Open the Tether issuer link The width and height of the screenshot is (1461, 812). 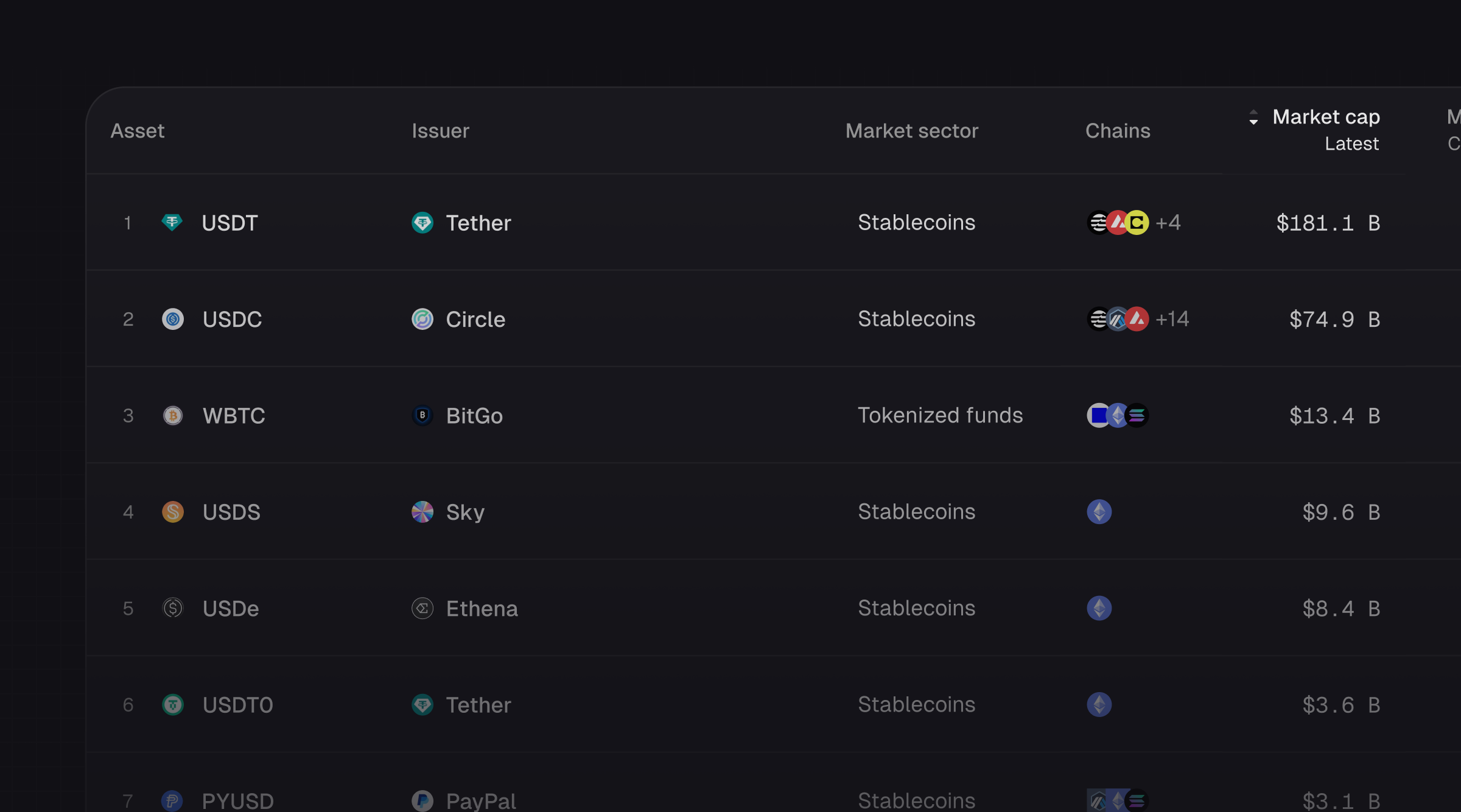coord(478,223)
